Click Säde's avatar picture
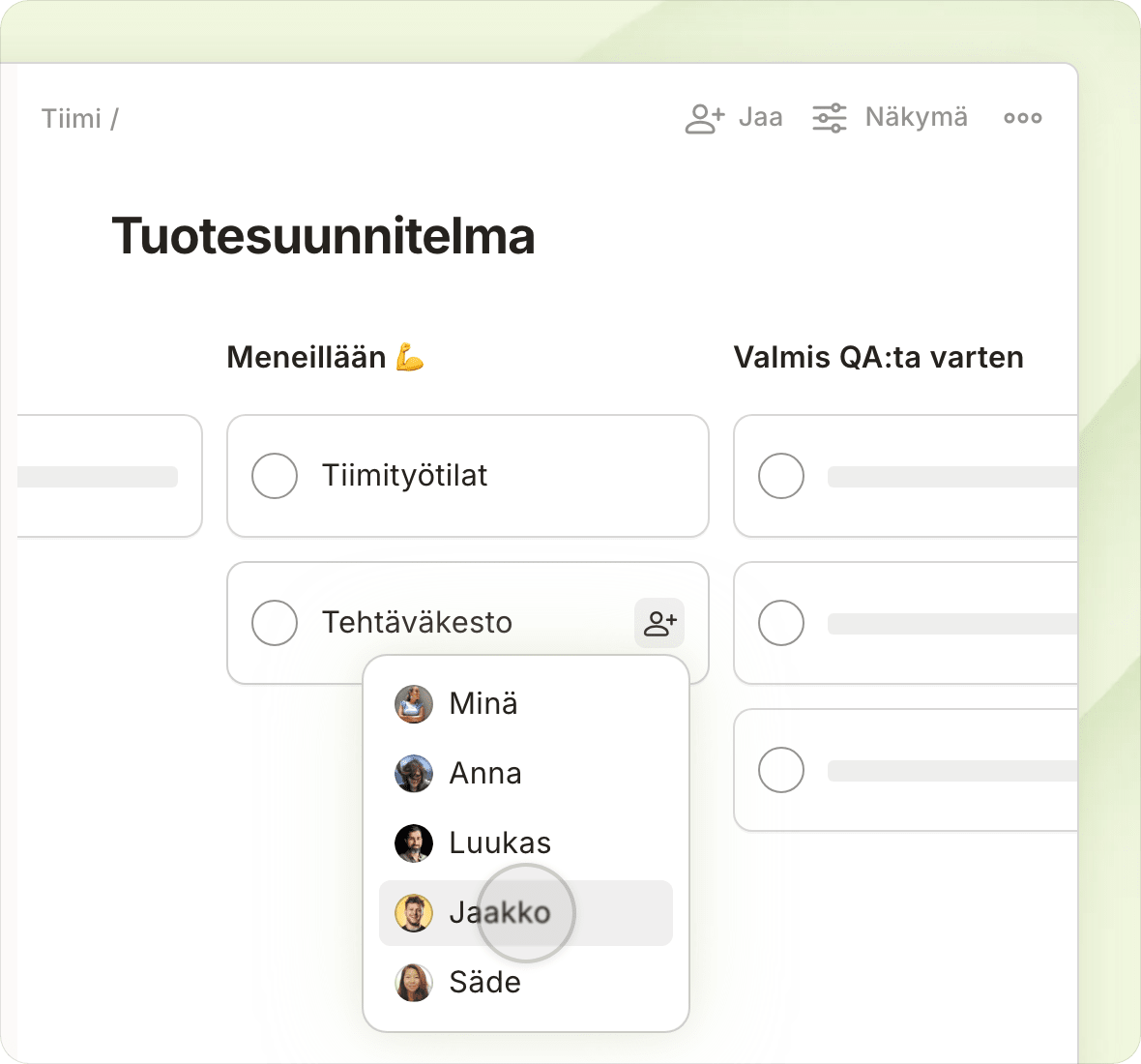 point(413,983)
